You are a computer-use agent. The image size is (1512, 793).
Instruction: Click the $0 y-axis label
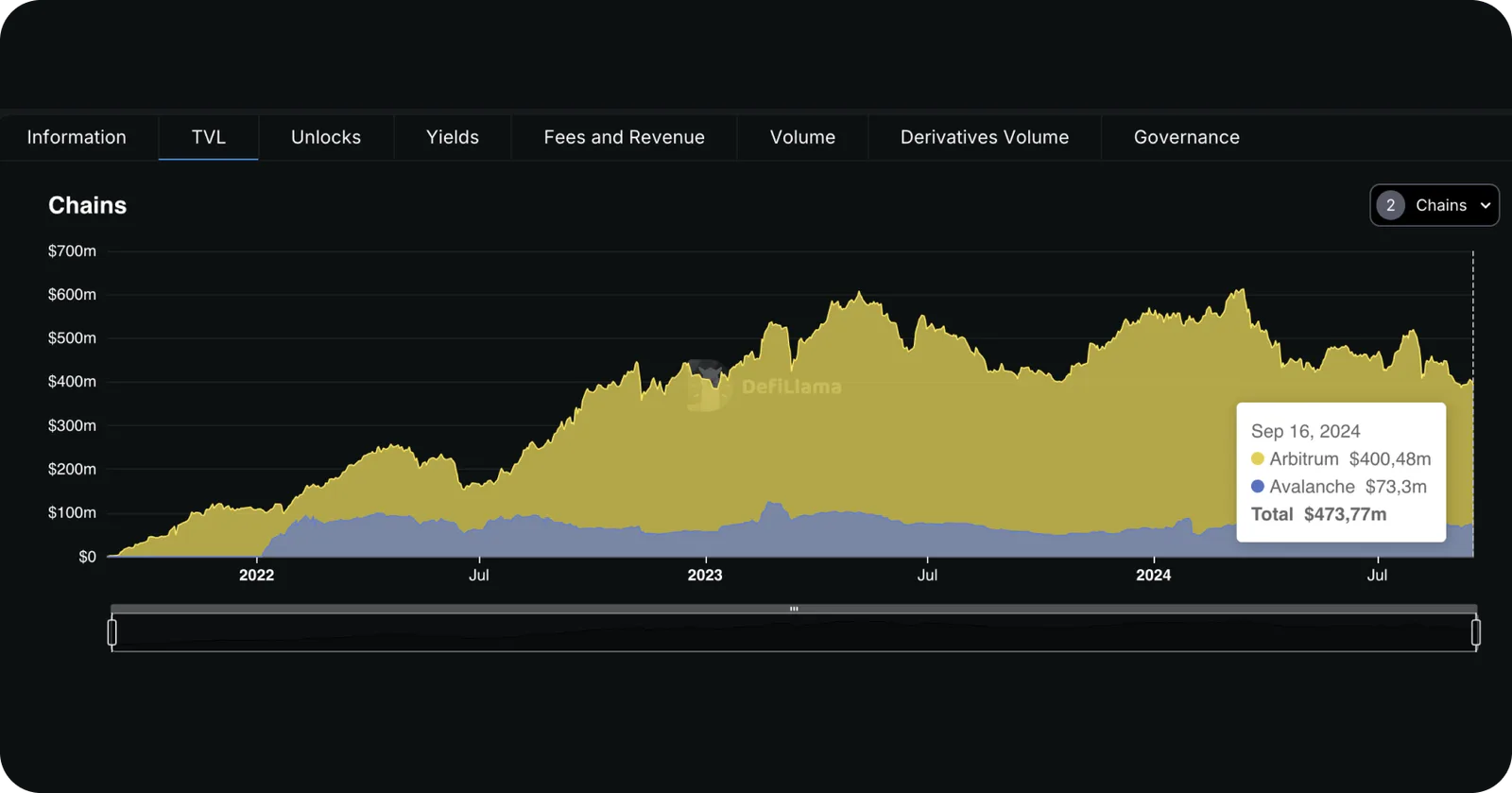tap(87, 557)
